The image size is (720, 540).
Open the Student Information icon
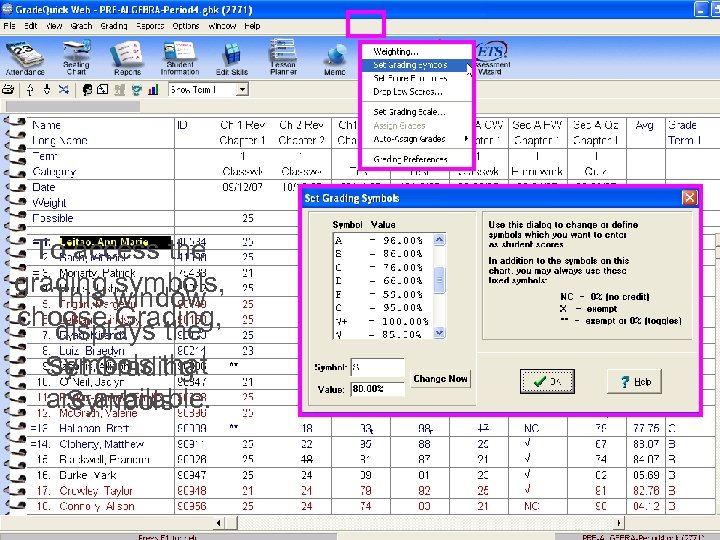pyautogui.click(x=180, y=58)
